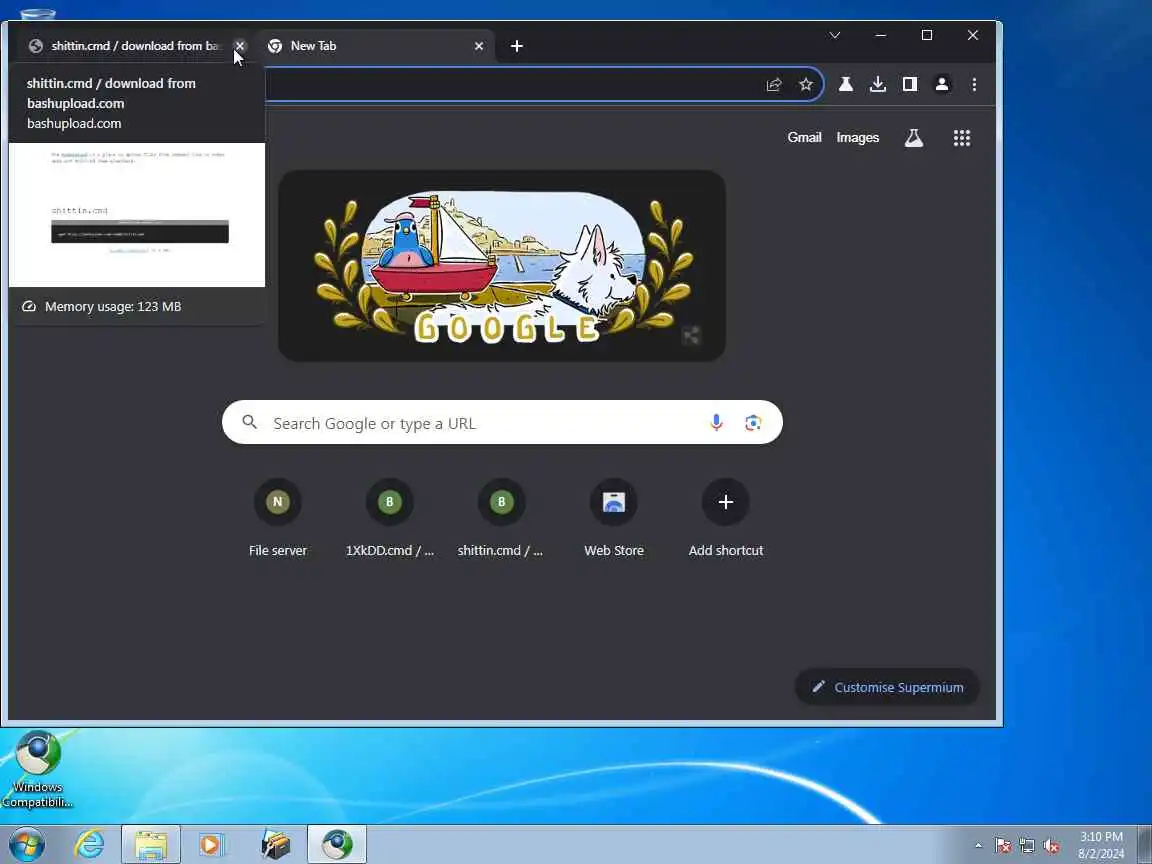Click the Memory usage: 123 MB text
The height and width of the screenshot is (864, 1152).
113,306
